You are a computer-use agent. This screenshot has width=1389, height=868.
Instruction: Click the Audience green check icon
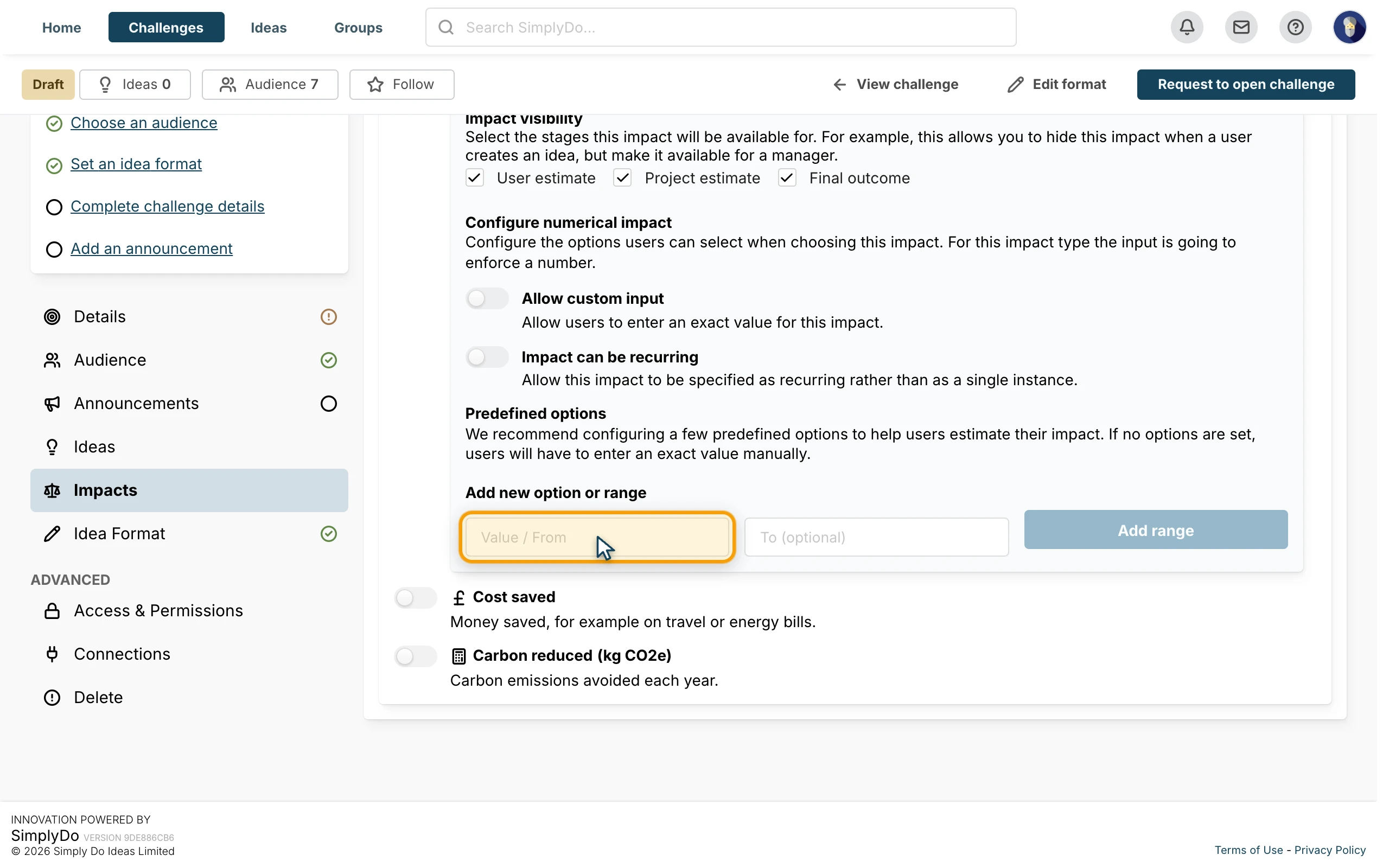328,360
